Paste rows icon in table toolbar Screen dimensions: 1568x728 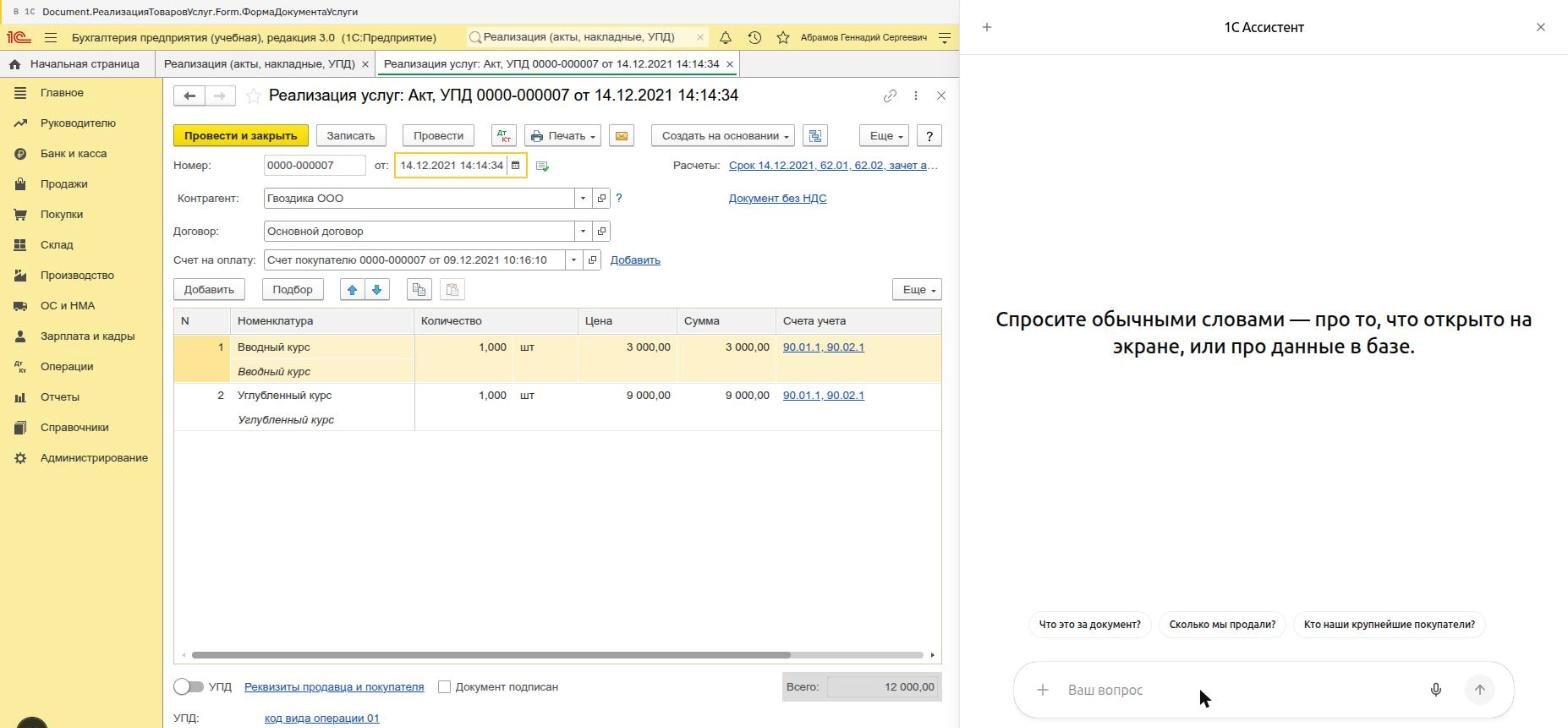pos(452,290)
